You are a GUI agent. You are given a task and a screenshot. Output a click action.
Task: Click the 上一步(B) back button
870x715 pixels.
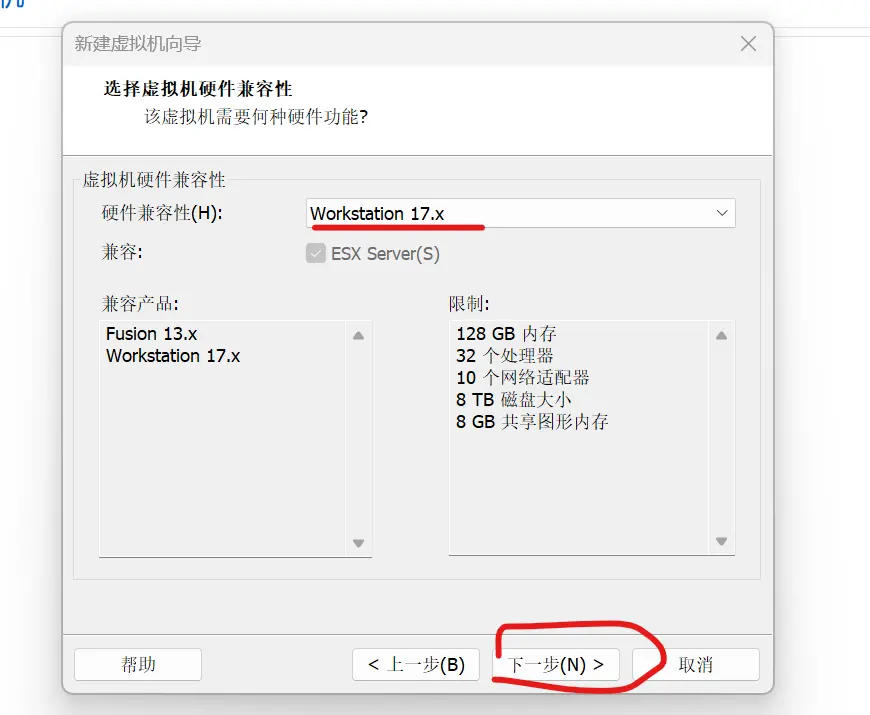tap(416, 664)
